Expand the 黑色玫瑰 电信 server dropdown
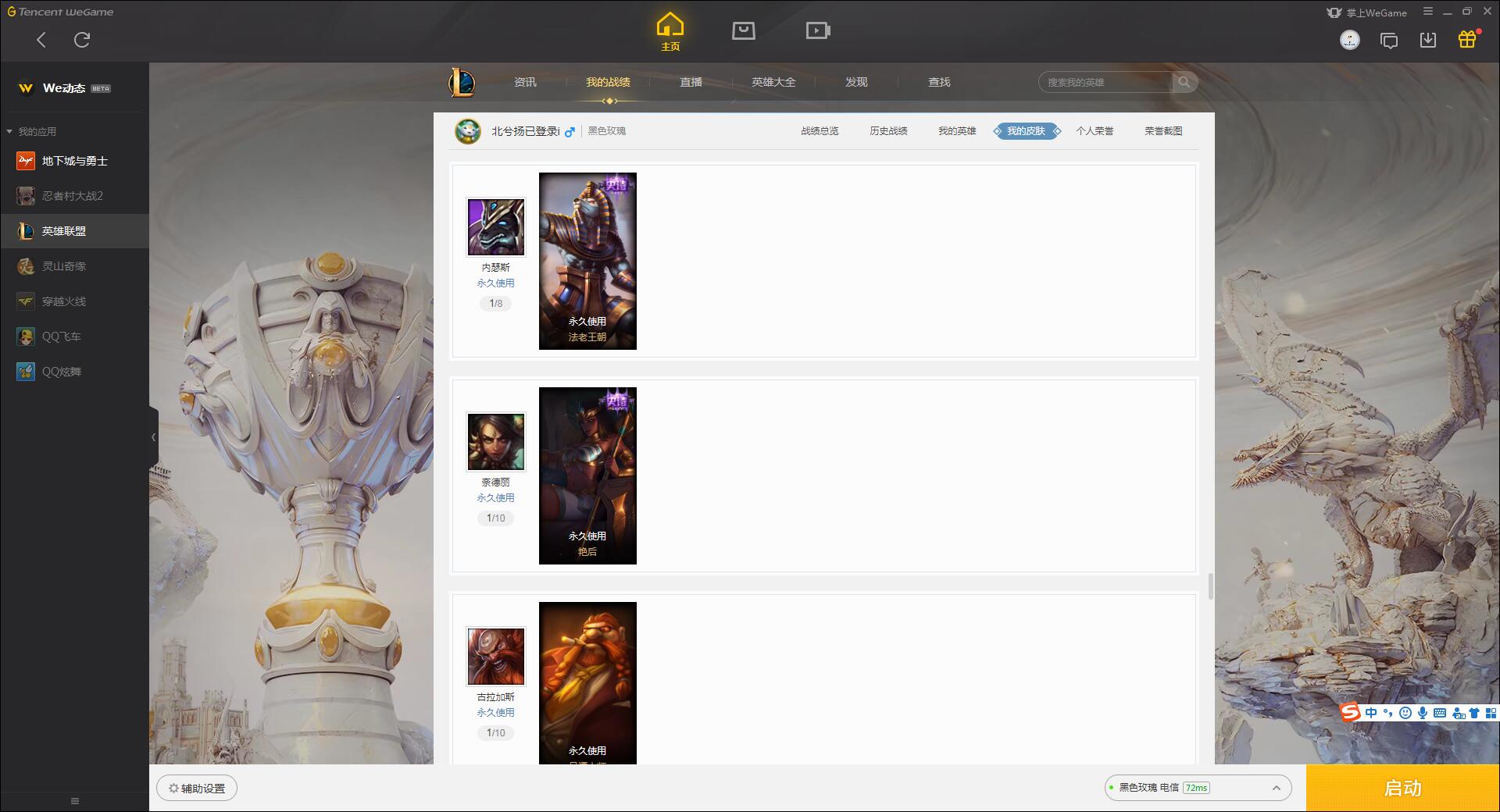 1198,788
